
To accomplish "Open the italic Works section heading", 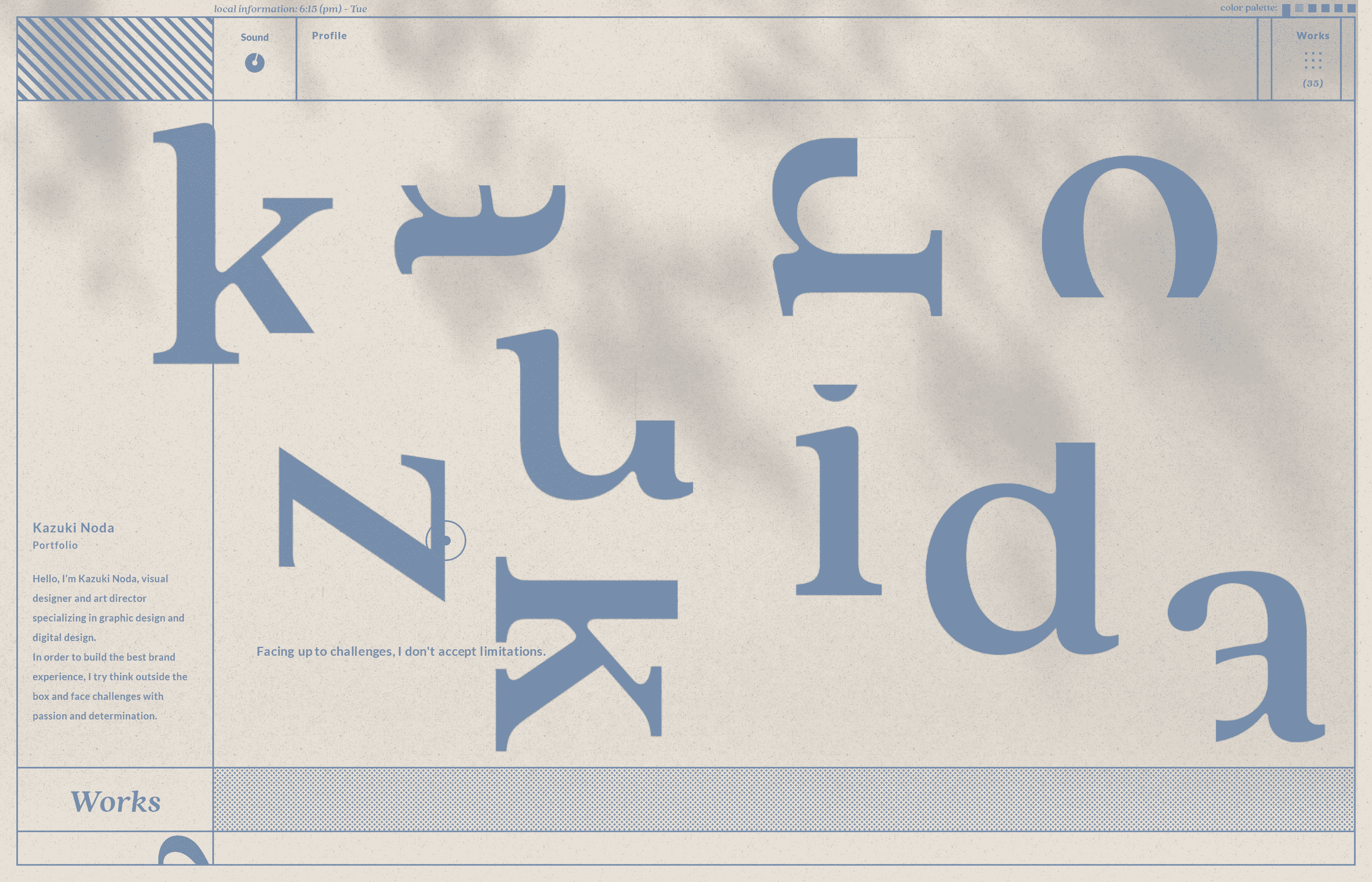I will pos(116,801).
